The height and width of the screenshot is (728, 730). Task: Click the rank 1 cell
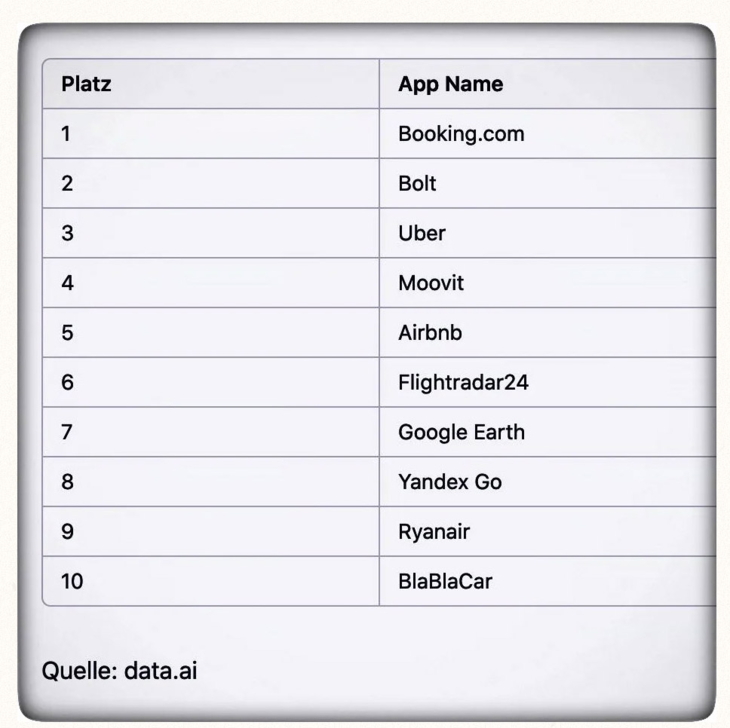tap(66, 133)
